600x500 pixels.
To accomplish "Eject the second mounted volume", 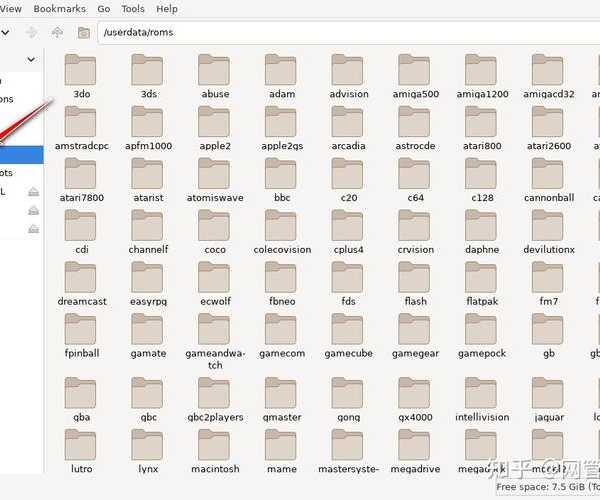I will click(x=34, y=210).
